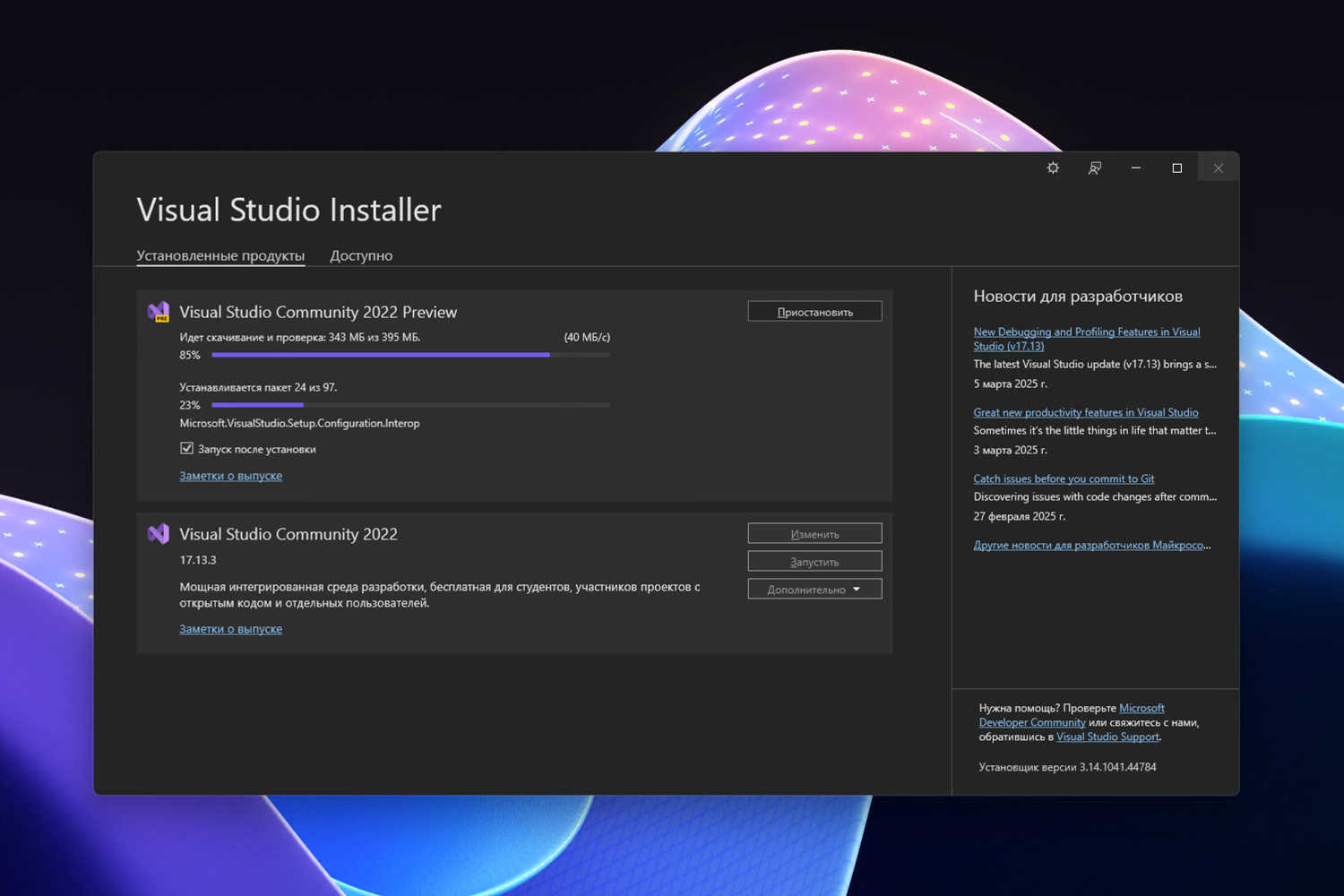Close the Visual Studio Installer window

click(1218, 168)
